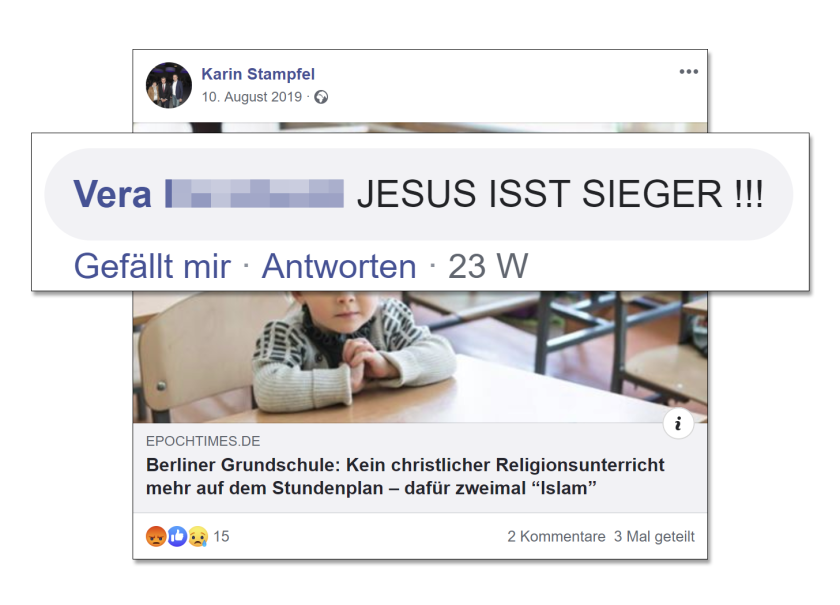Open Karin Stampfel's profile name link

258,74
